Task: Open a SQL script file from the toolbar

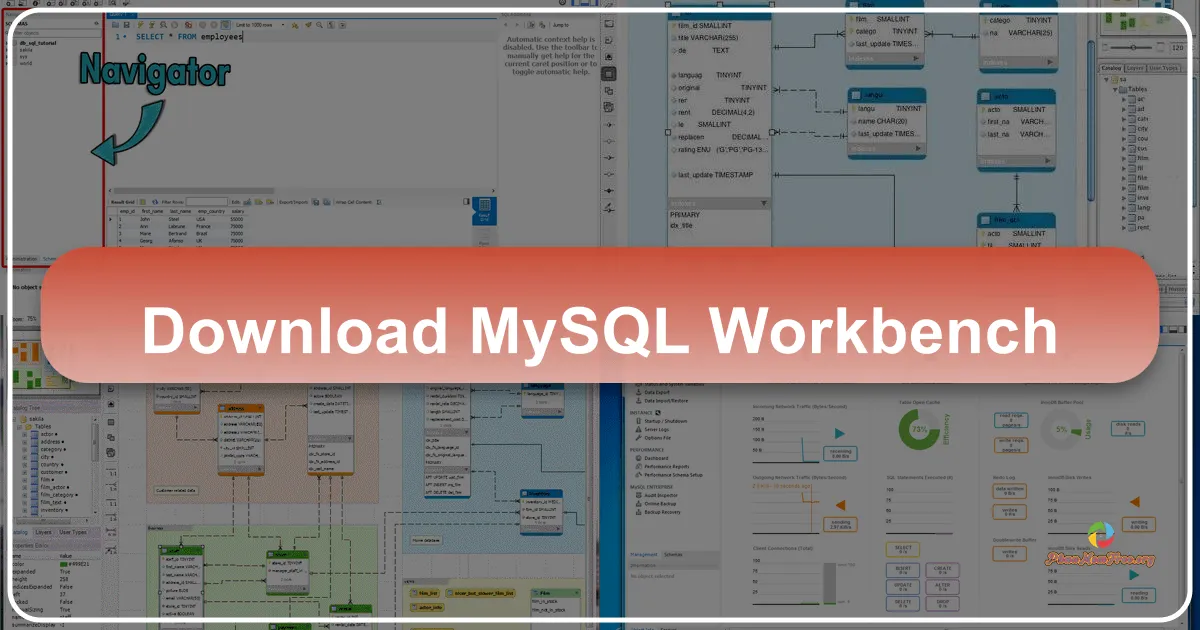Action: pyautogui.click(x=116, y=24)
